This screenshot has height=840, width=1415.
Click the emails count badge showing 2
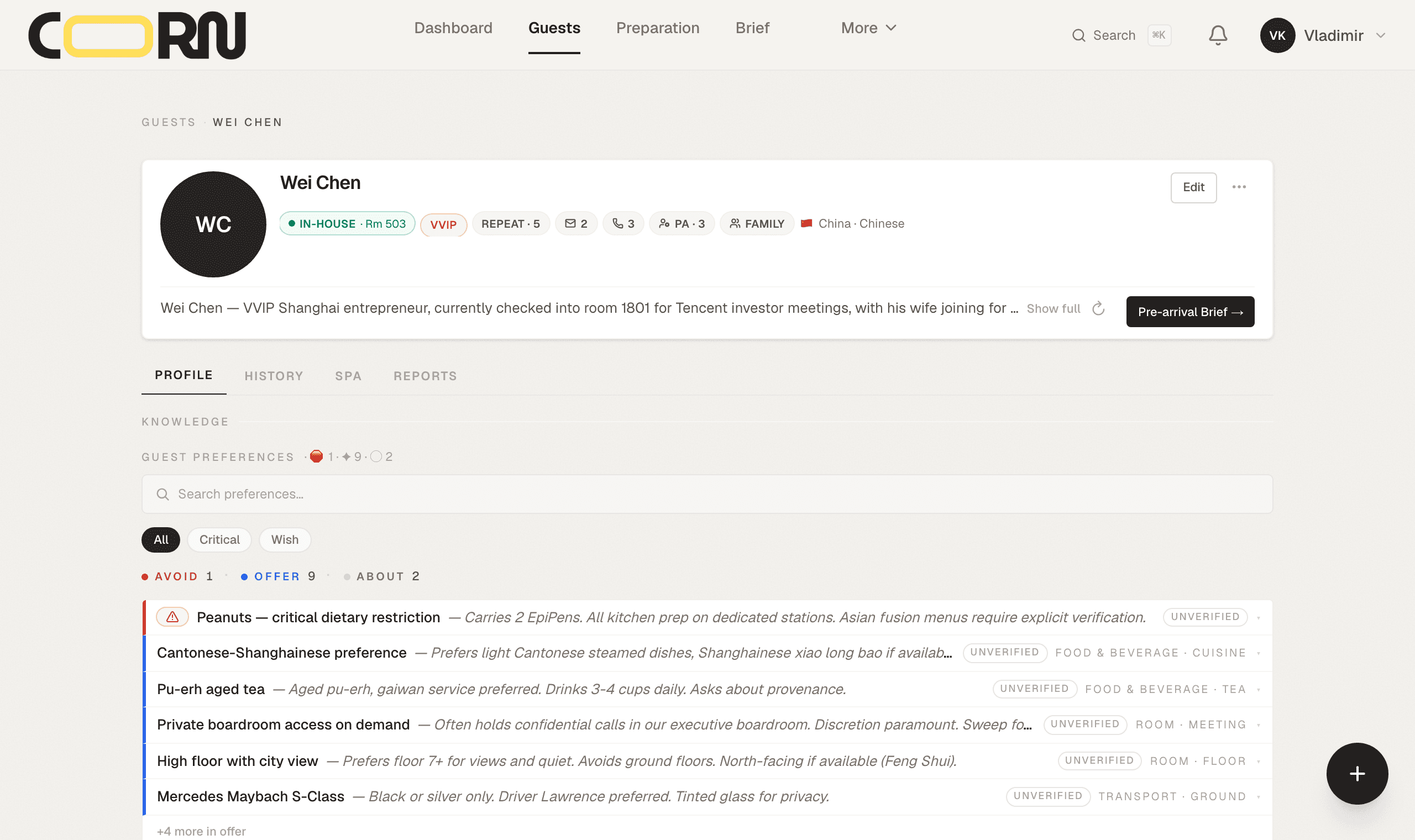click(575, 224)
